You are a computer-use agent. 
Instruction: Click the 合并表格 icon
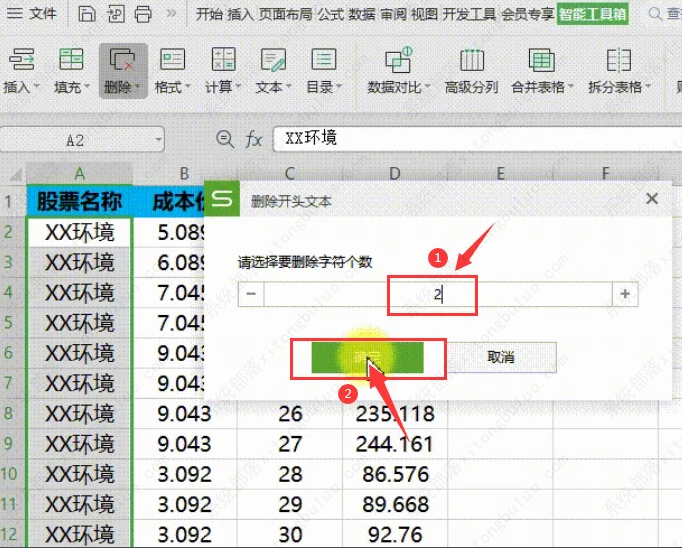coord(542,60)
